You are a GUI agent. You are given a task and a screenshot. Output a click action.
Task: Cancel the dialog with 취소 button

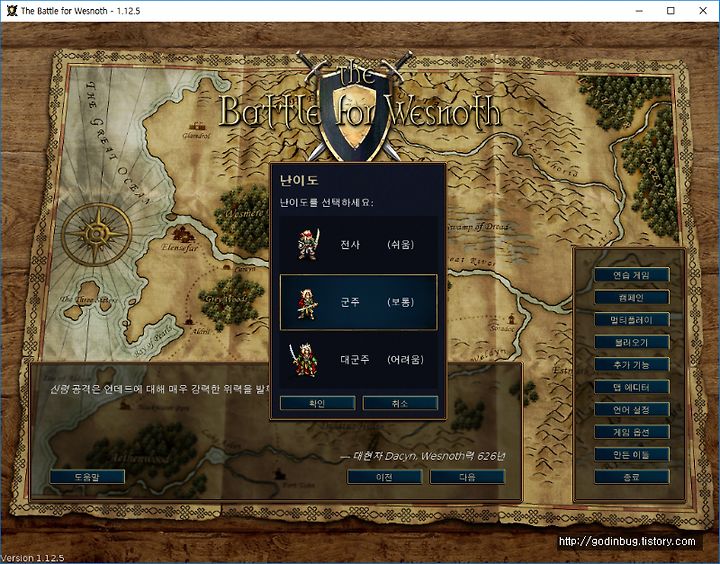click(x=400, y=403)
